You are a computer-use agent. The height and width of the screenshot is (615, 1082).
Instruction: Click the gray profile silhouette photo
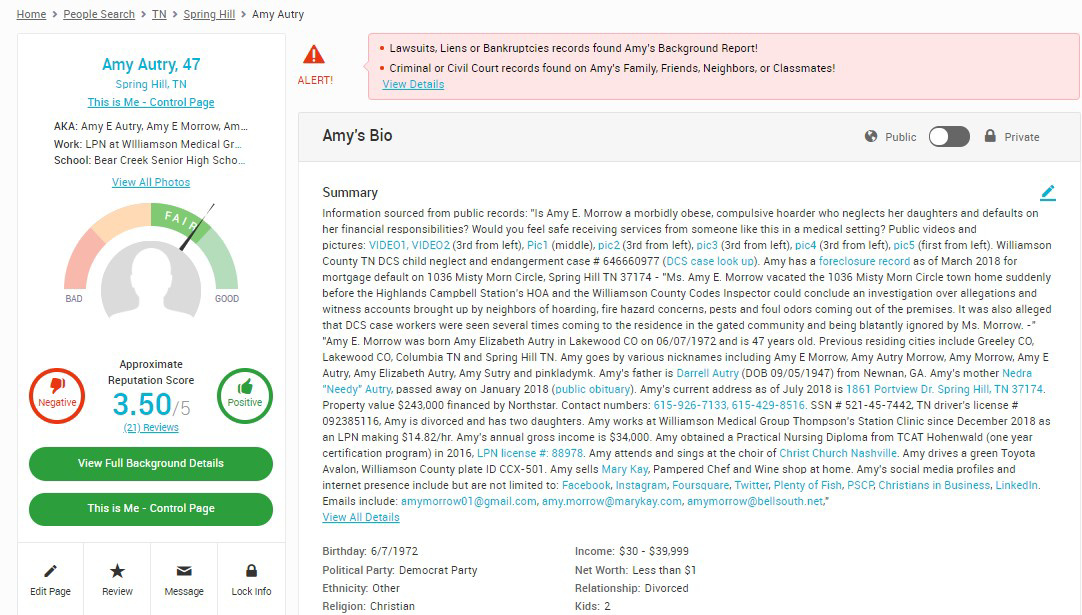click(151, 280)
